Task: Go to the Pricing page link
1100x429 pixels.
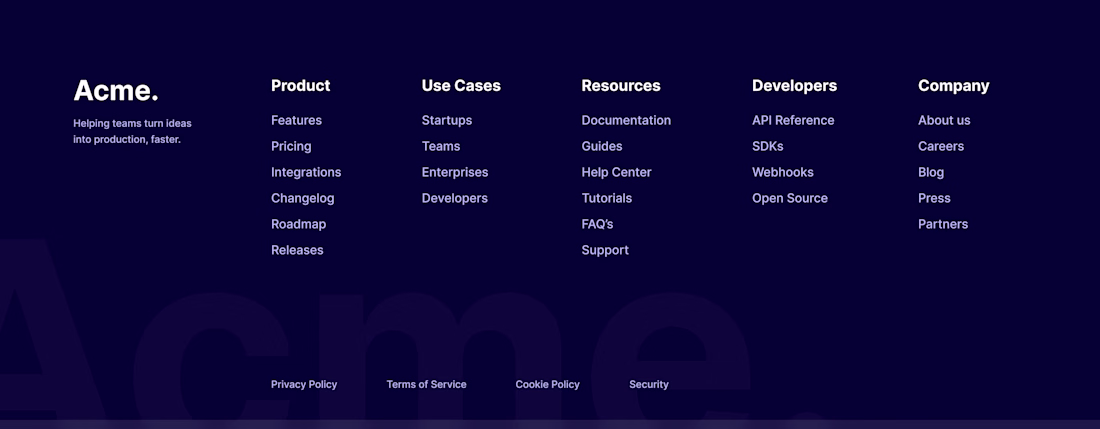Action: (291, 147)
